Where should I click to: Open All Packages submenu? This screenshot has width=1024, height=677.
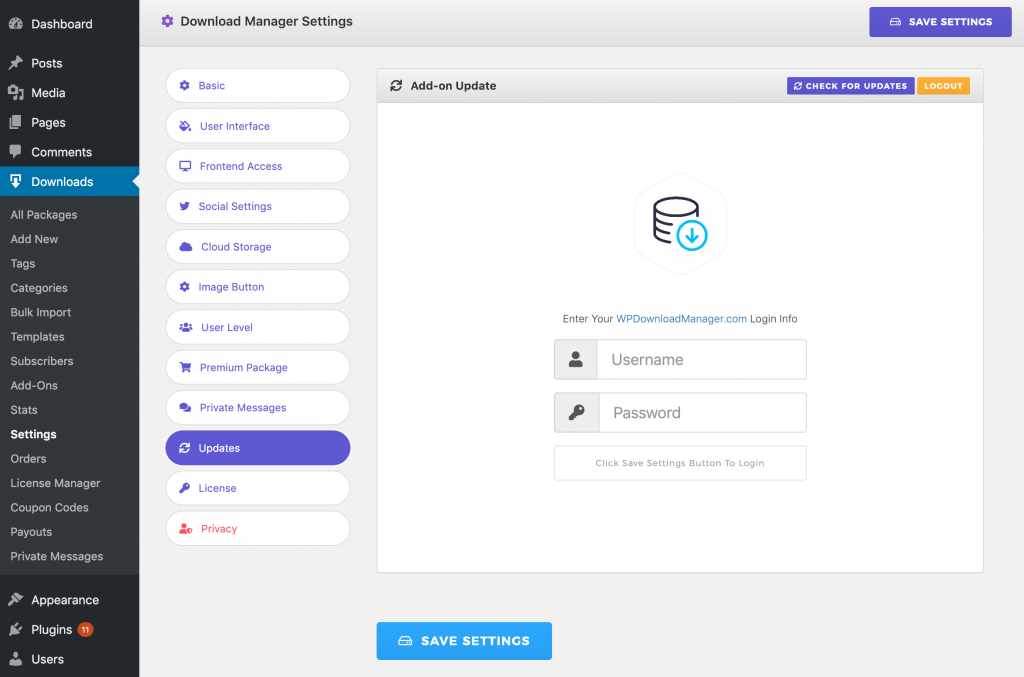(44, 214)
